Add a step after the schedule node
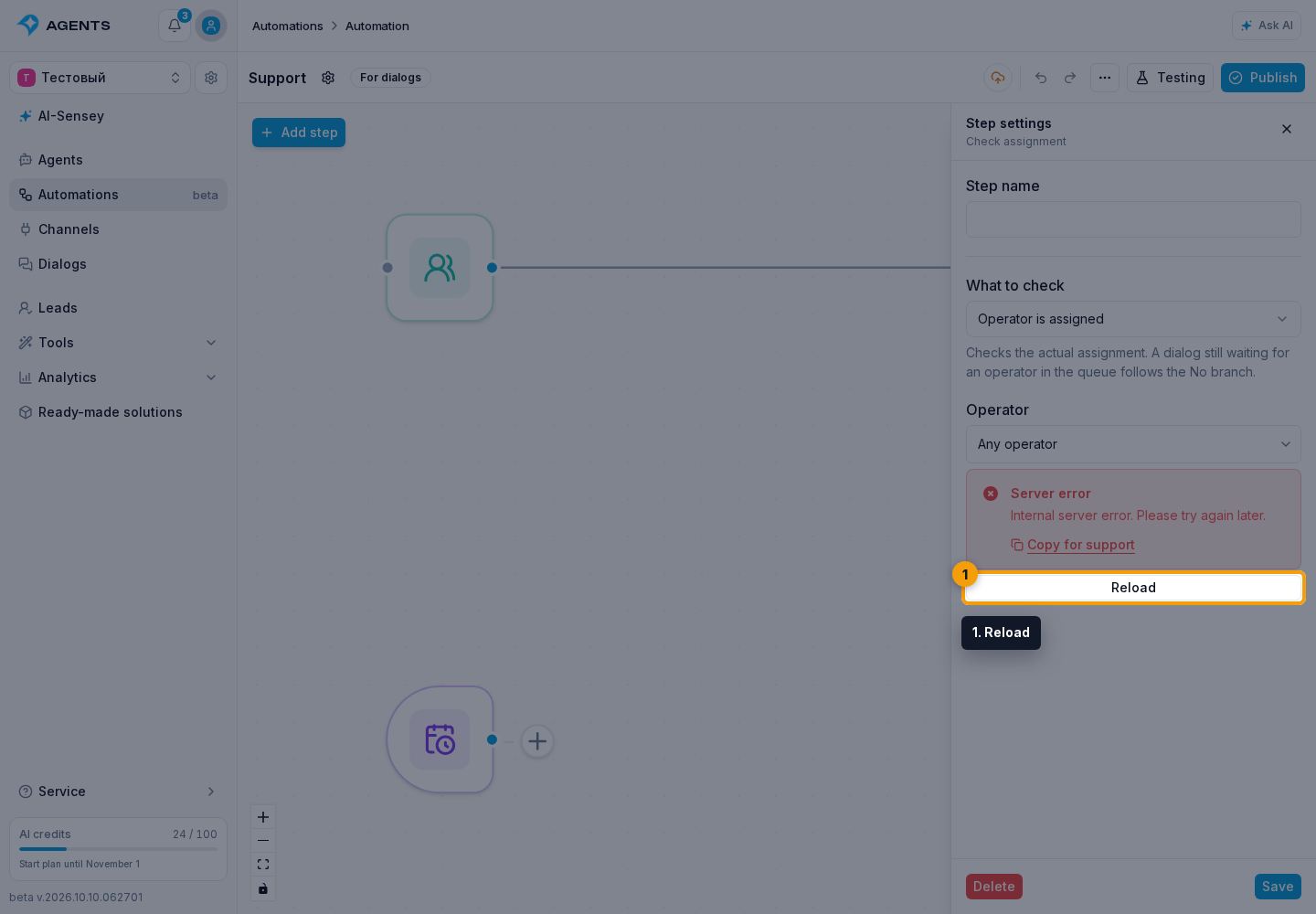The height and width of the screenshot is (914, 1316). [537, 741]
